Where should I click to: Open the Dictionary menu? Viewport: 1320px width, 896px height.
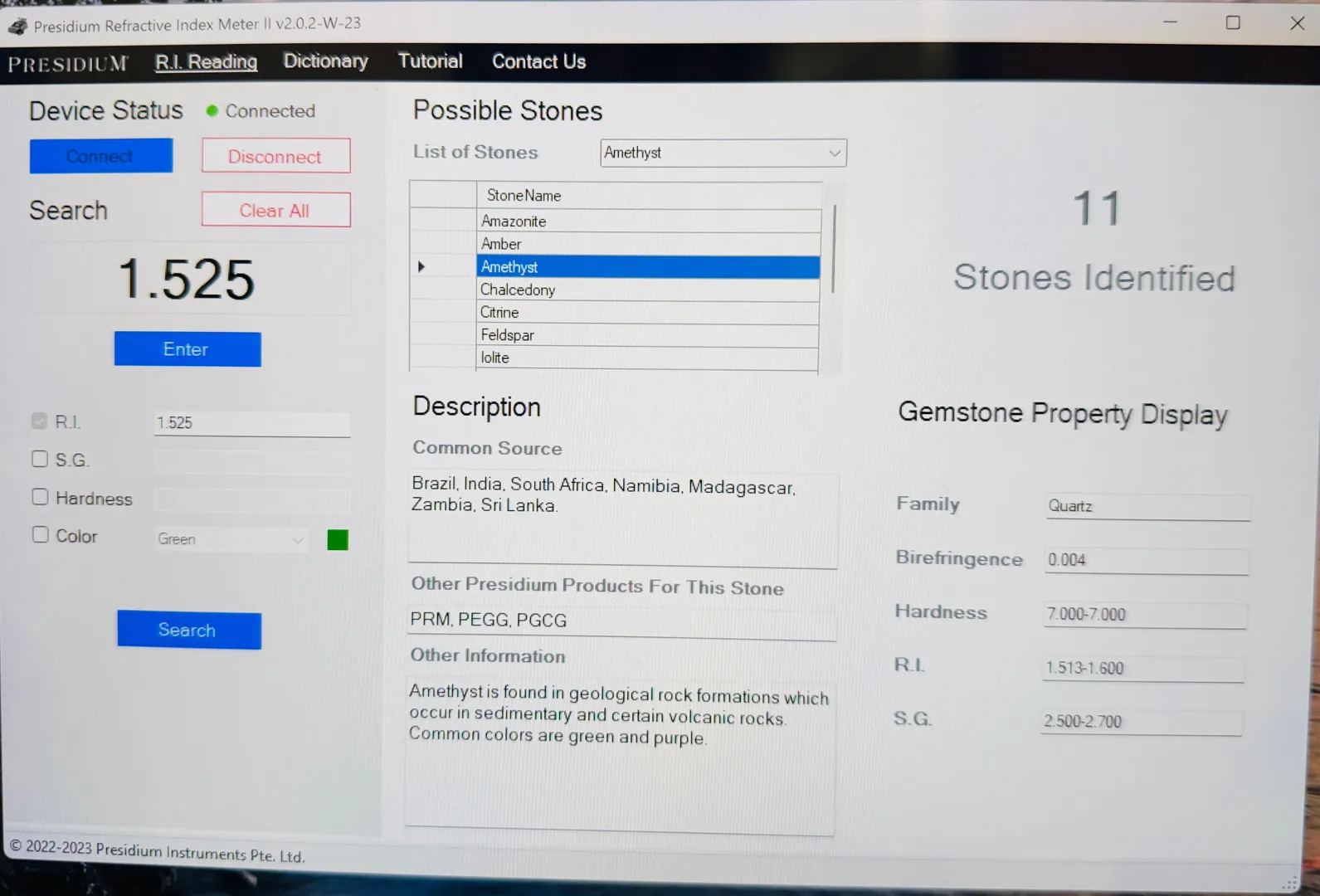point(325,61)
